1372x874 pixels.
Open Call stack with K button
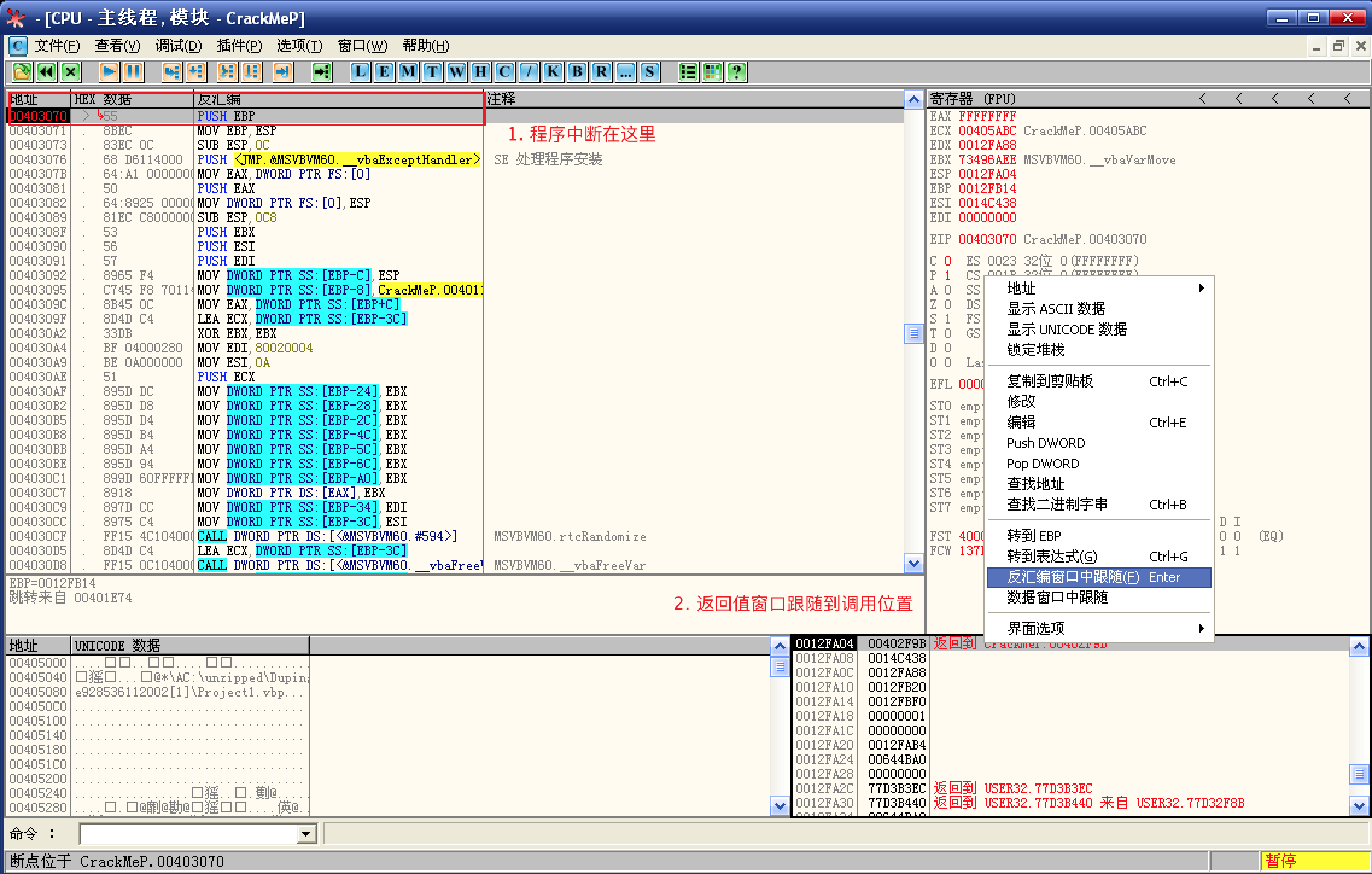(553, 72)
